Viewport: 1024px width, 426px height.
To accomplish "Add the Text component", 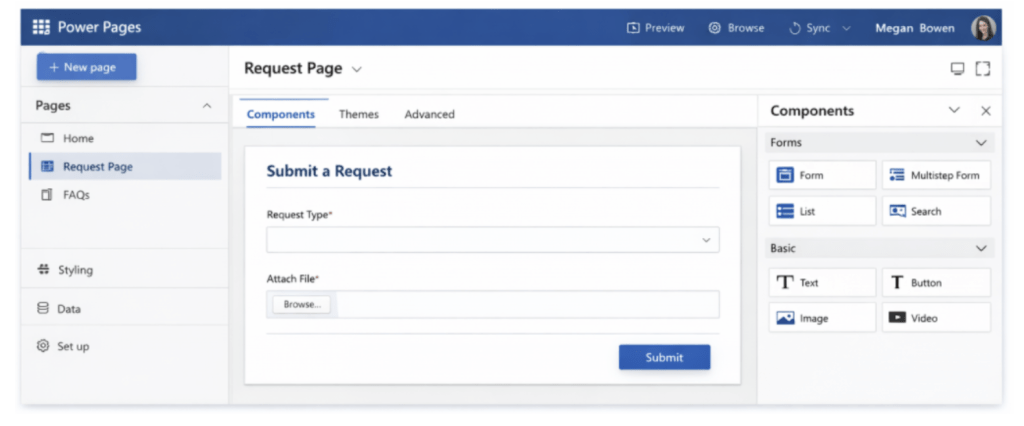I will point(822,282).
